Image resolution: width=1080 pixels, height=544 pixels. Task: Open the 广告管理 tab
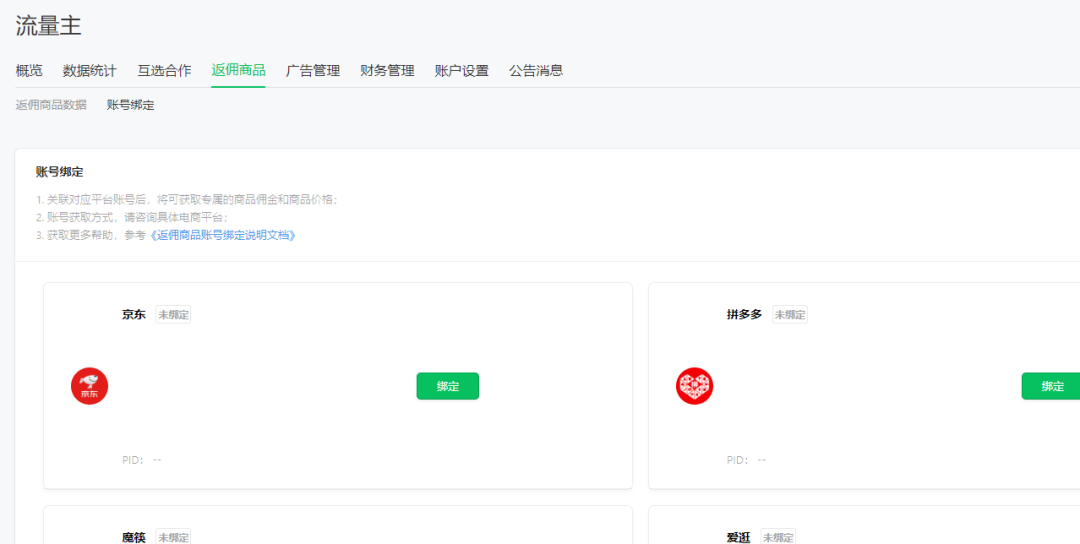coord(313,71)
